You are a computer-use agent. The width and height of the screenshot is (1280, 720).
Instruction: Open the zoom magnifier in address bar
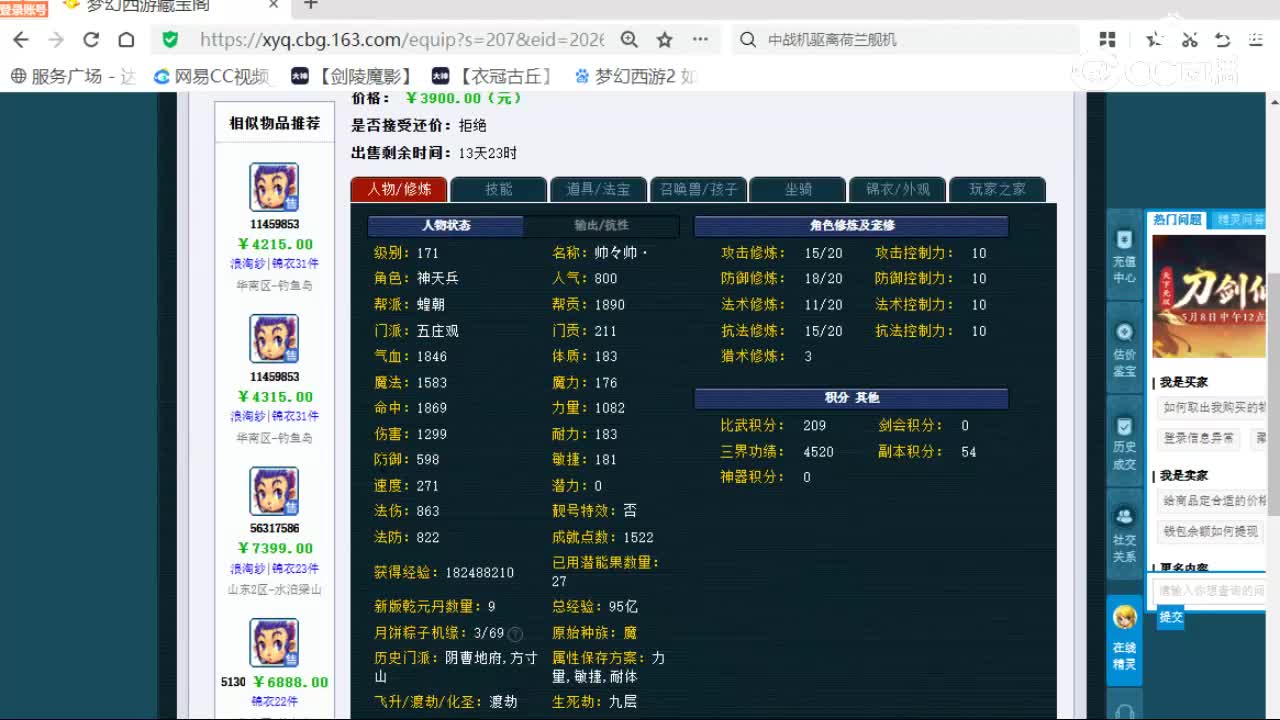629,40
